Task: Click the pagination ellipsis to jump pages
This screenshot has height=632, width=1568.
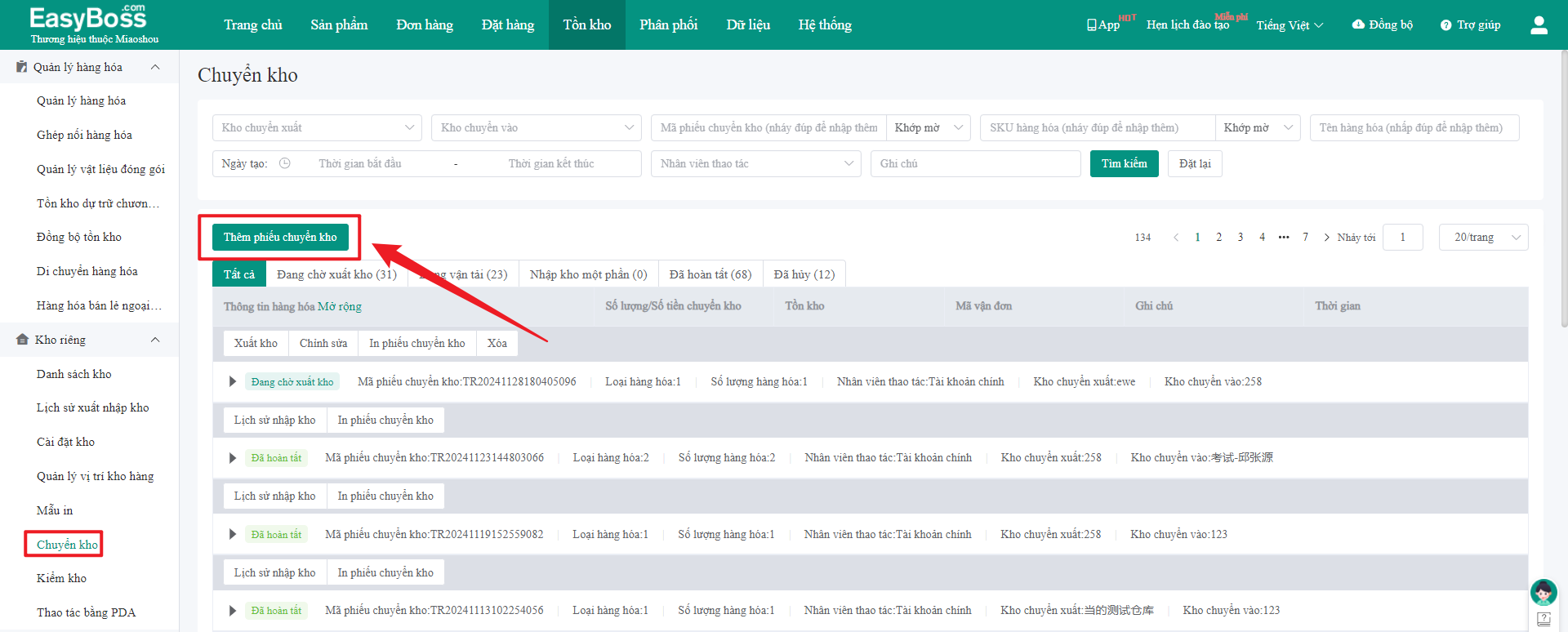Action: 1284,238
